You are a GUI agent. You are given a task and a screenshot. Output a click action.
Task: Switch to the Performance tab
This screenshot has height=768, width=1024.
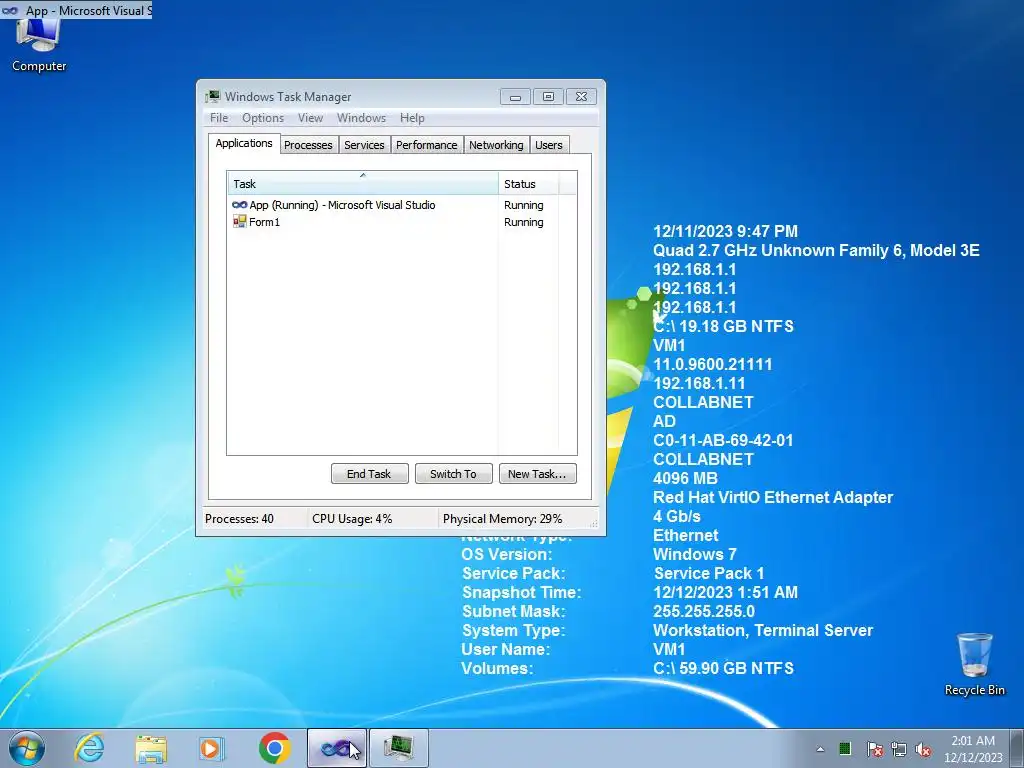click(x=426, y=145)
